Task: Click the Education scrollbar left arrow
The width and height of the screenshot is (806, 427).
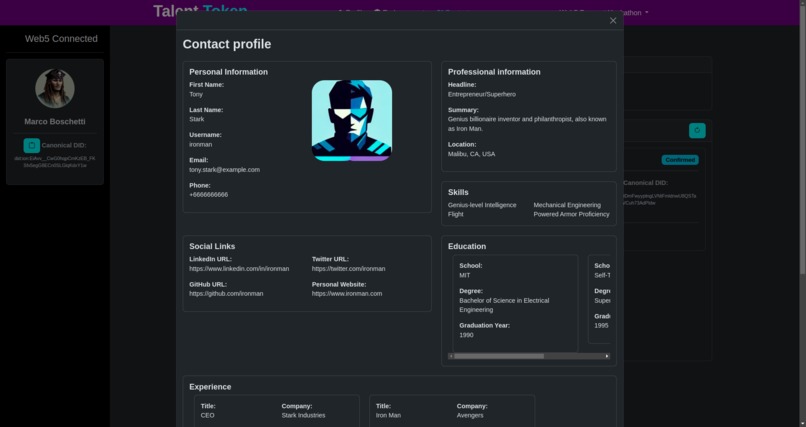Action: coord(451,356)
